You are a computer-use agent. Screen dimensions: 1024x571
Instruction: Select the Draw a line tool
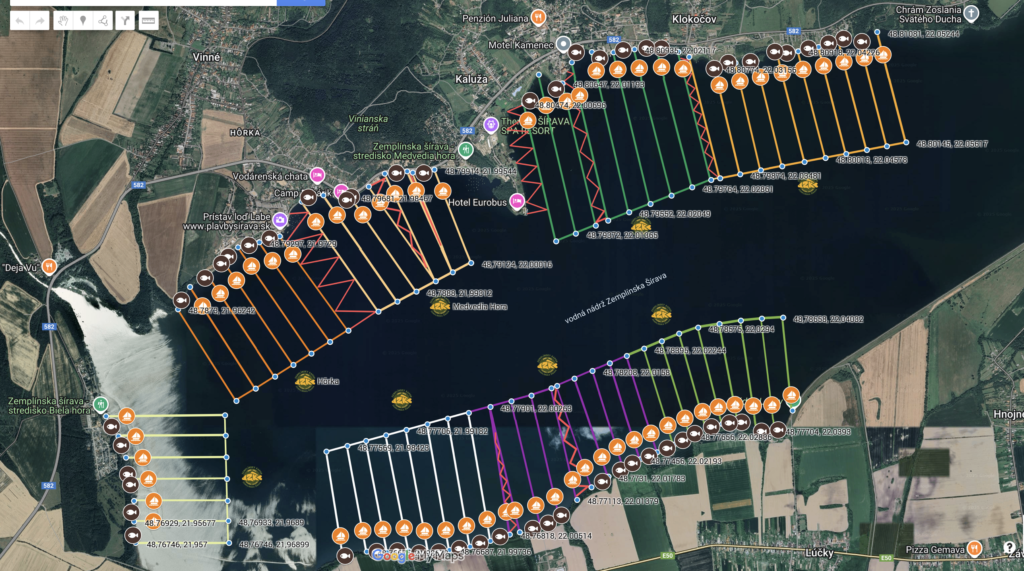103,21
